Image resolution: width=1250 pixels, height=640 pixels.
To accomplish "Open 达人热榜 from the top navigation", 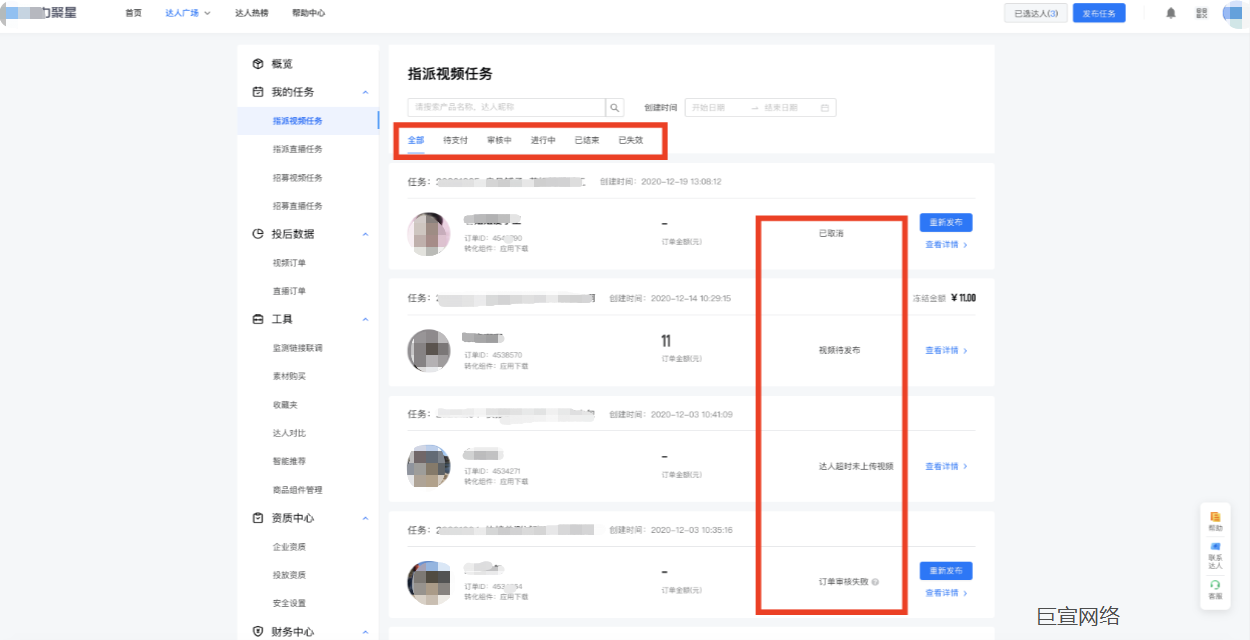I will (x=251, y=13).
